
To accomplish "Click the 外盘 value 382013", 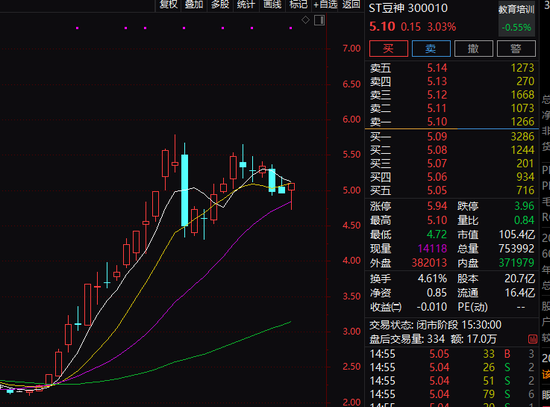I will pos(429,263).
